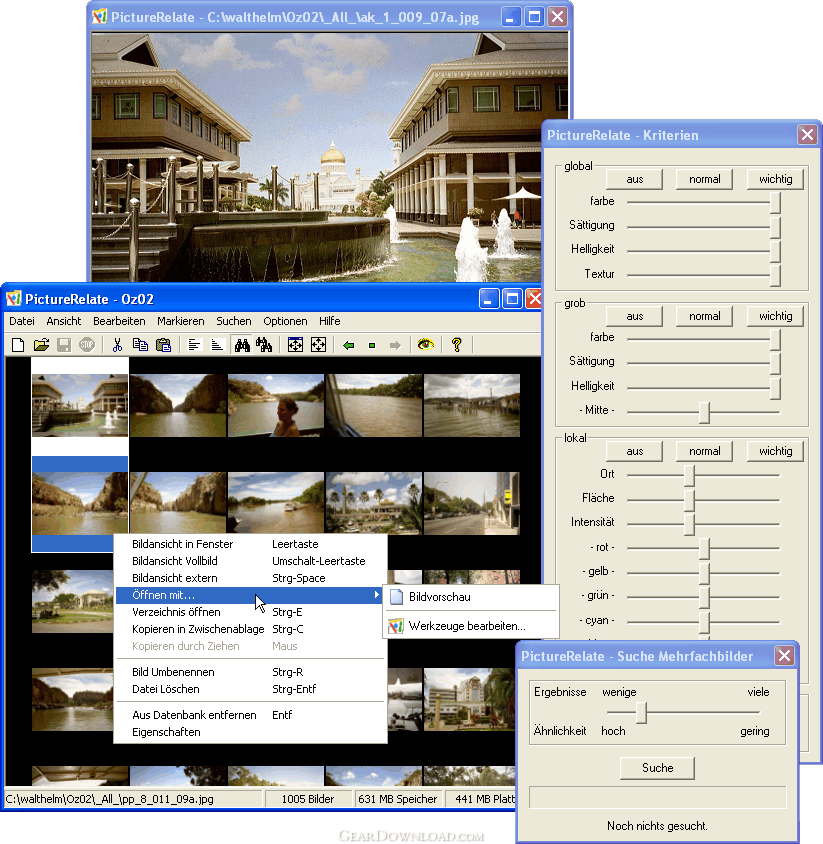The image size is (823, 844).
Task: Click the small green square toolbar icon
Action: [372, 345]
